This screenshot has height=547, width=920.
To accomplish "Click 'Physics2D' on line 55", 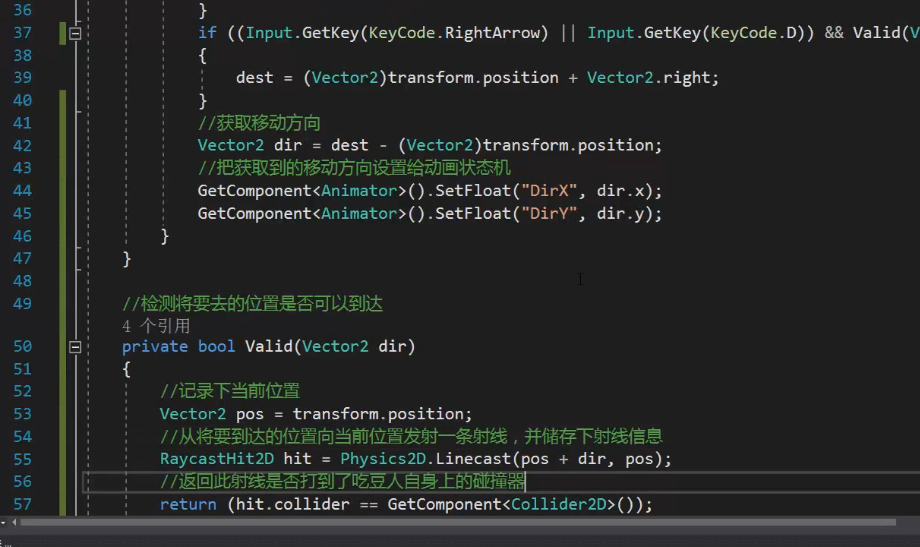I will coord(383,459).
